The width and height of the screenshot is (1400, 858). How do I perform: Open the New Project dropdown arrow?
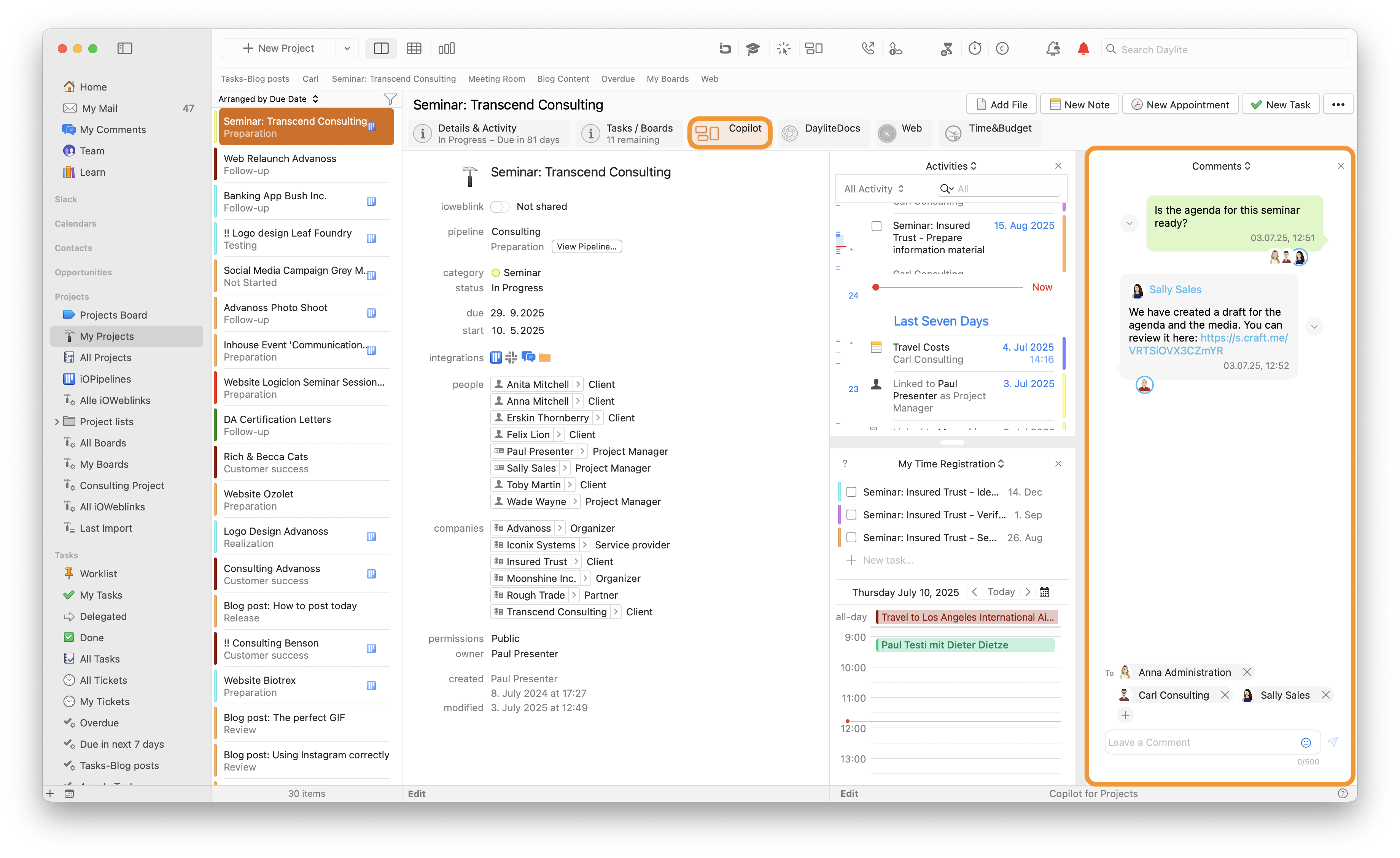click(x=347, y=48)
